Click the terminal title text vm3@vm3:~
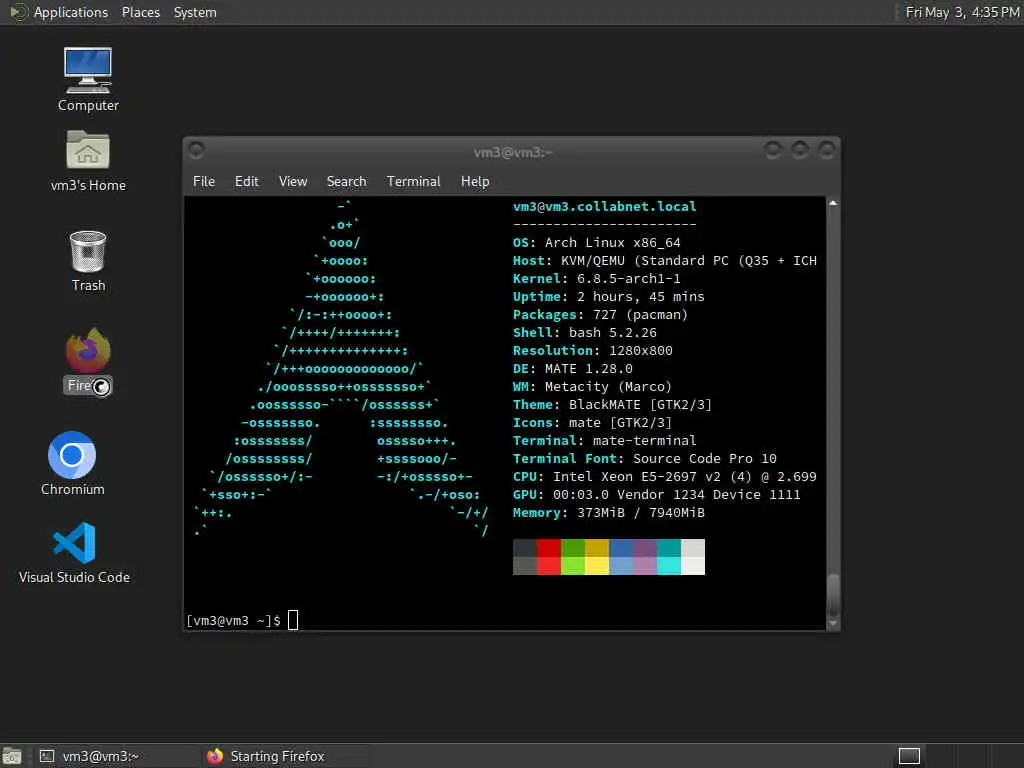 (513, 152)
